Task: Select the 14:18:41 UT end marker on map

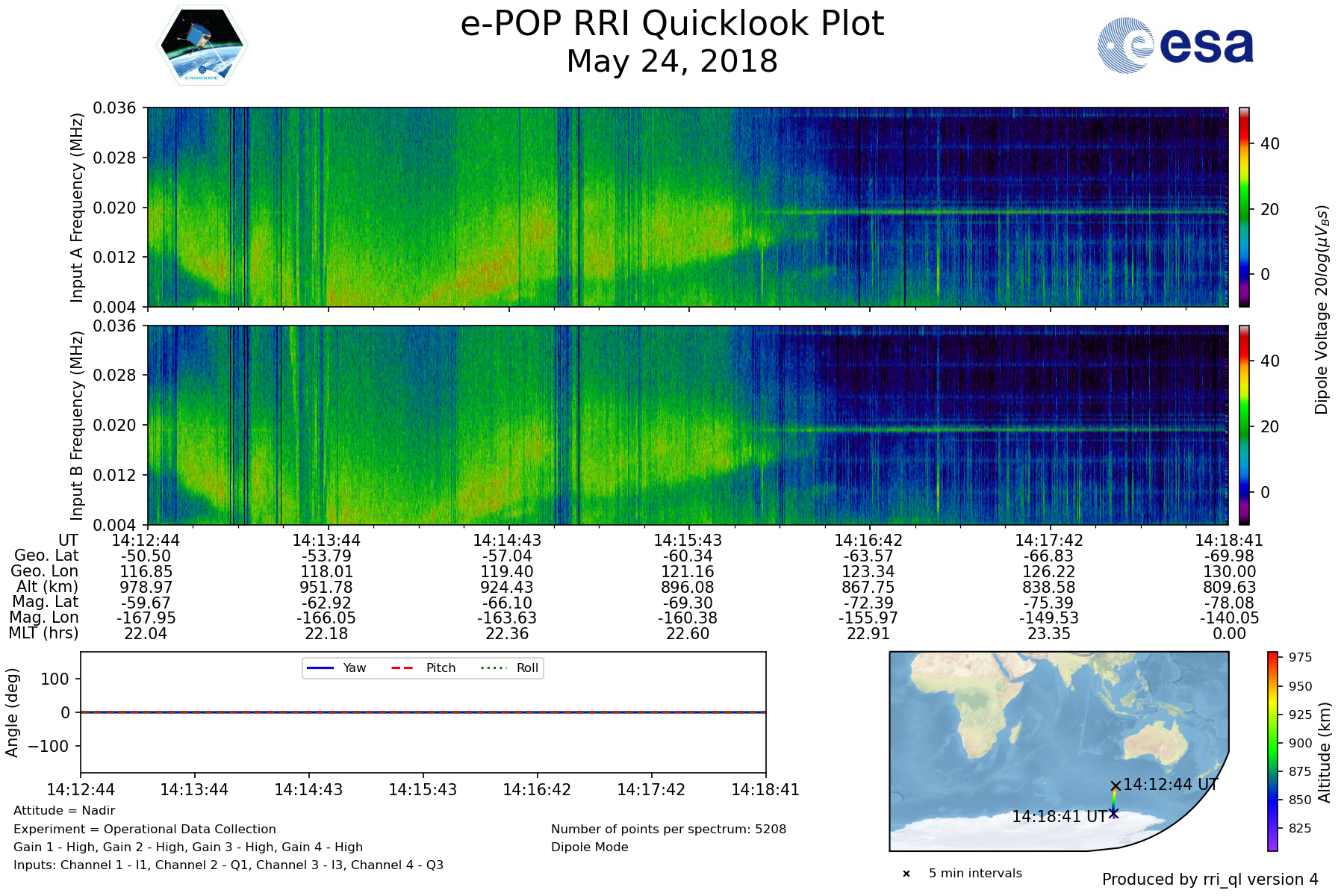Action: point(1114,813)
